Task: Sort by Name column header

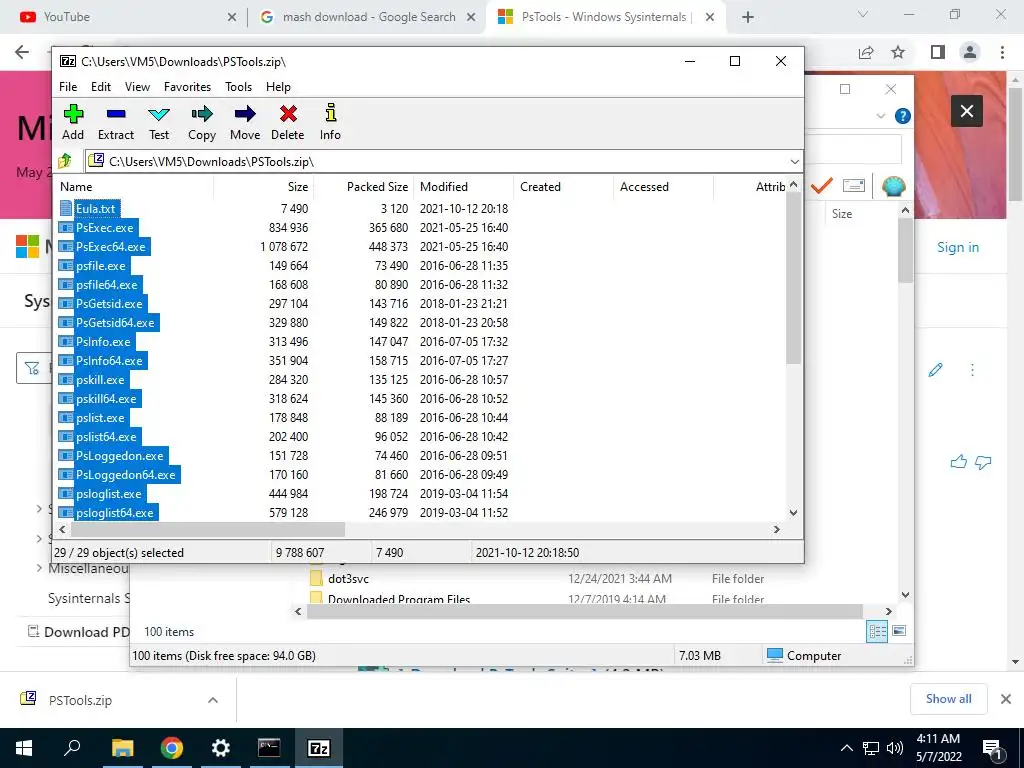Action: [134, 187]
